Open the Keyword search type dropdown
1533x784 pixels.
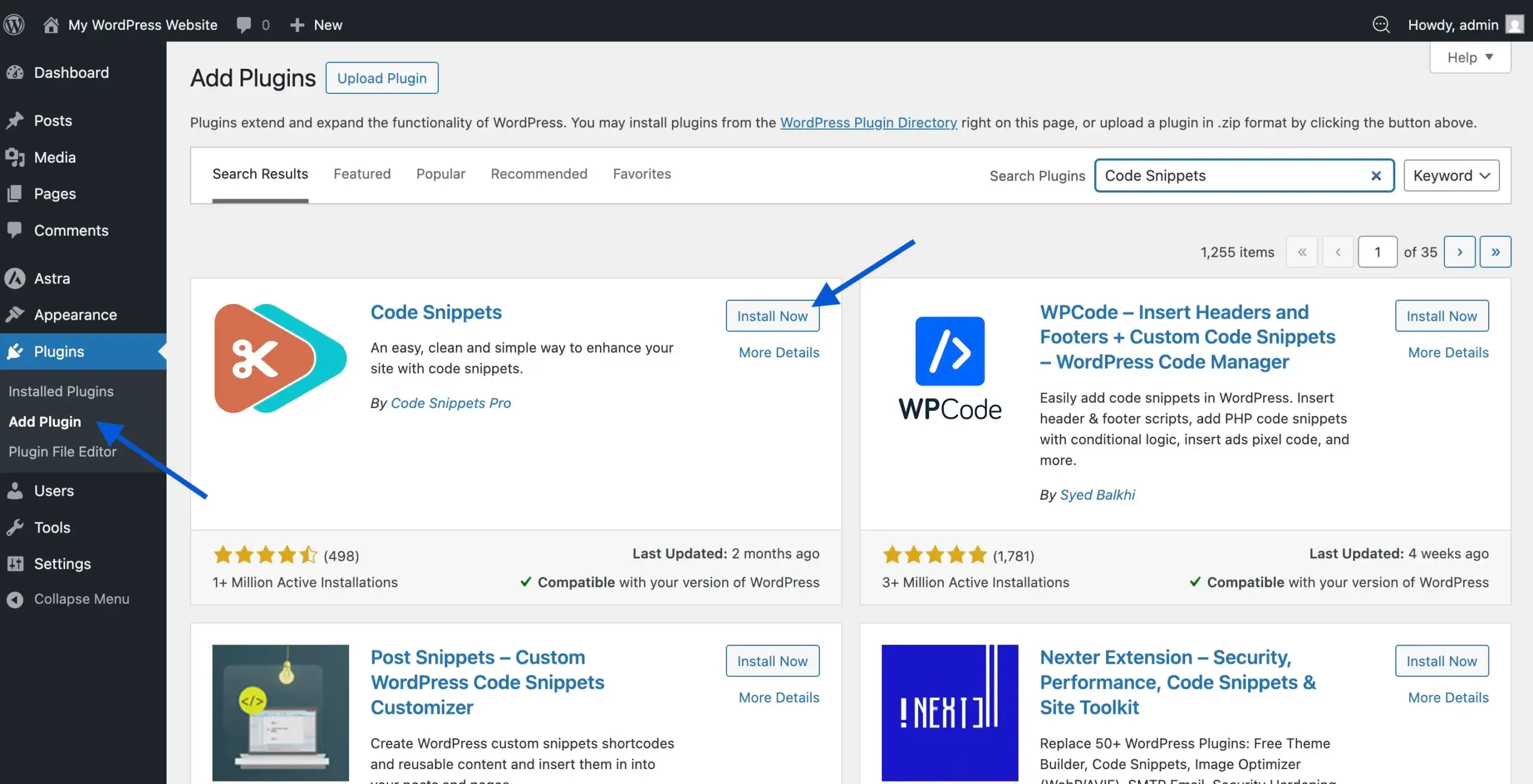coord(1452,175)
